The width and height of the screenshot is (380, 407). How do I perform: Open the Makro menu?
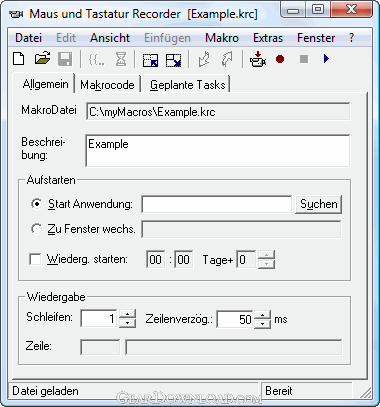click(x=222, y=38)
